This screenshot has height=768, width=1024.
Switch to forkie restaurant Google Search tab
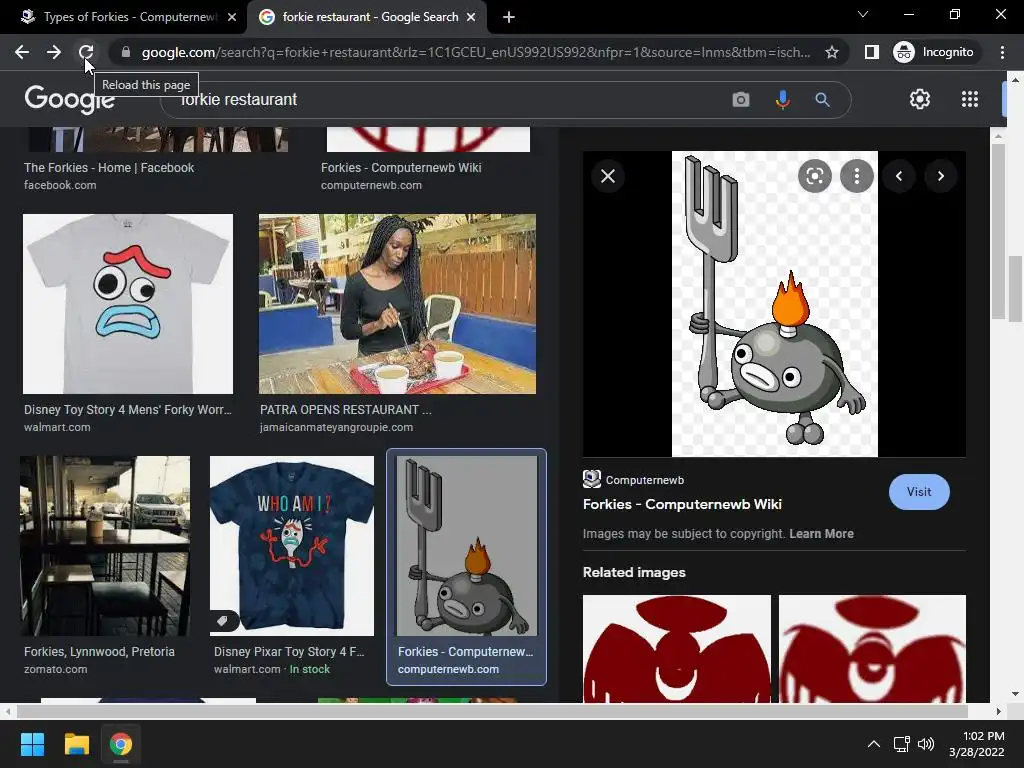point(370,17)
